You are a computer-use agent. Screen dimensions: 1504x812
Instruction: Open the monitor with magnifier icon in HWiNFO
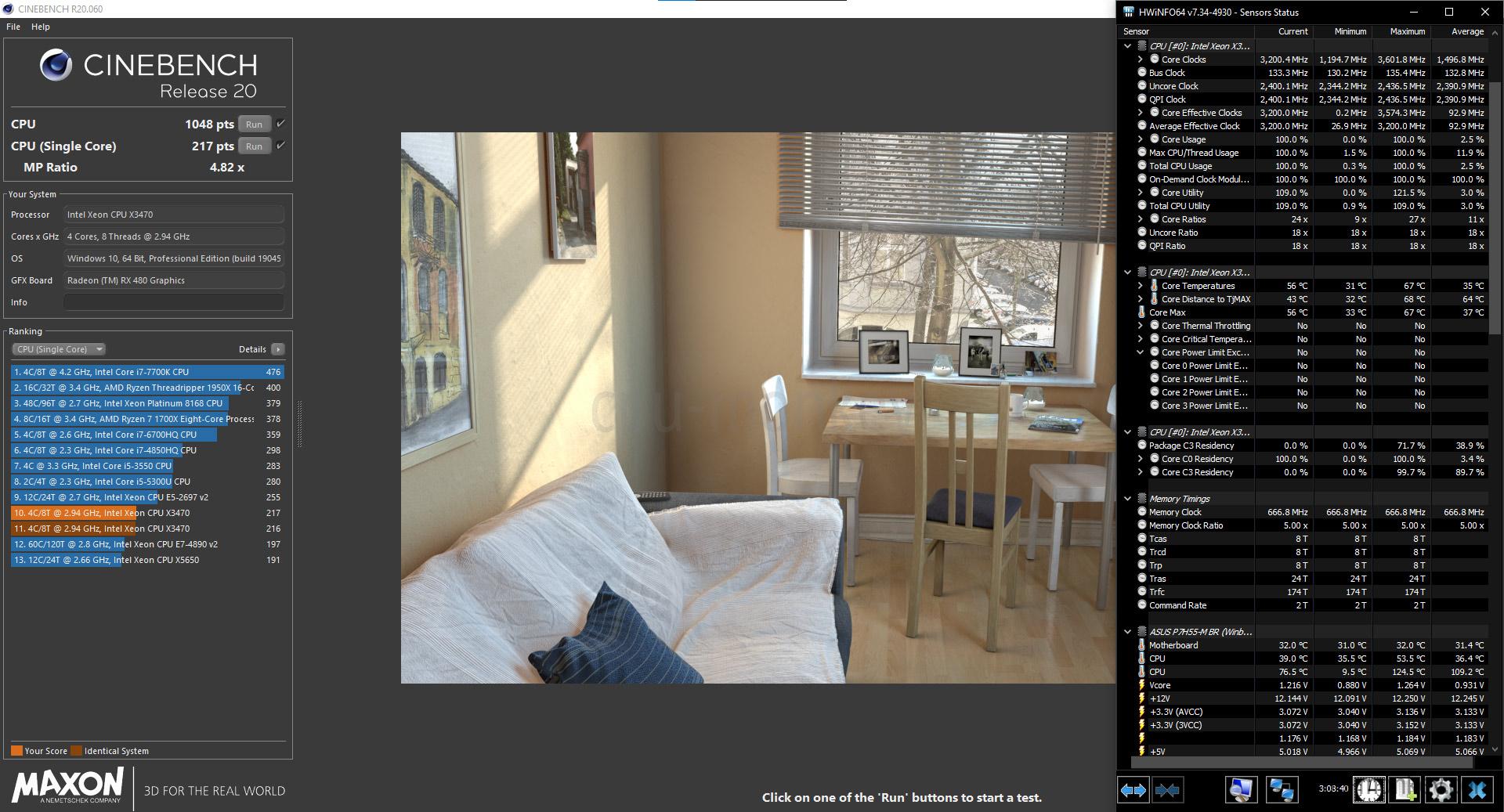pyautogui.click(x=1242, y=789)
